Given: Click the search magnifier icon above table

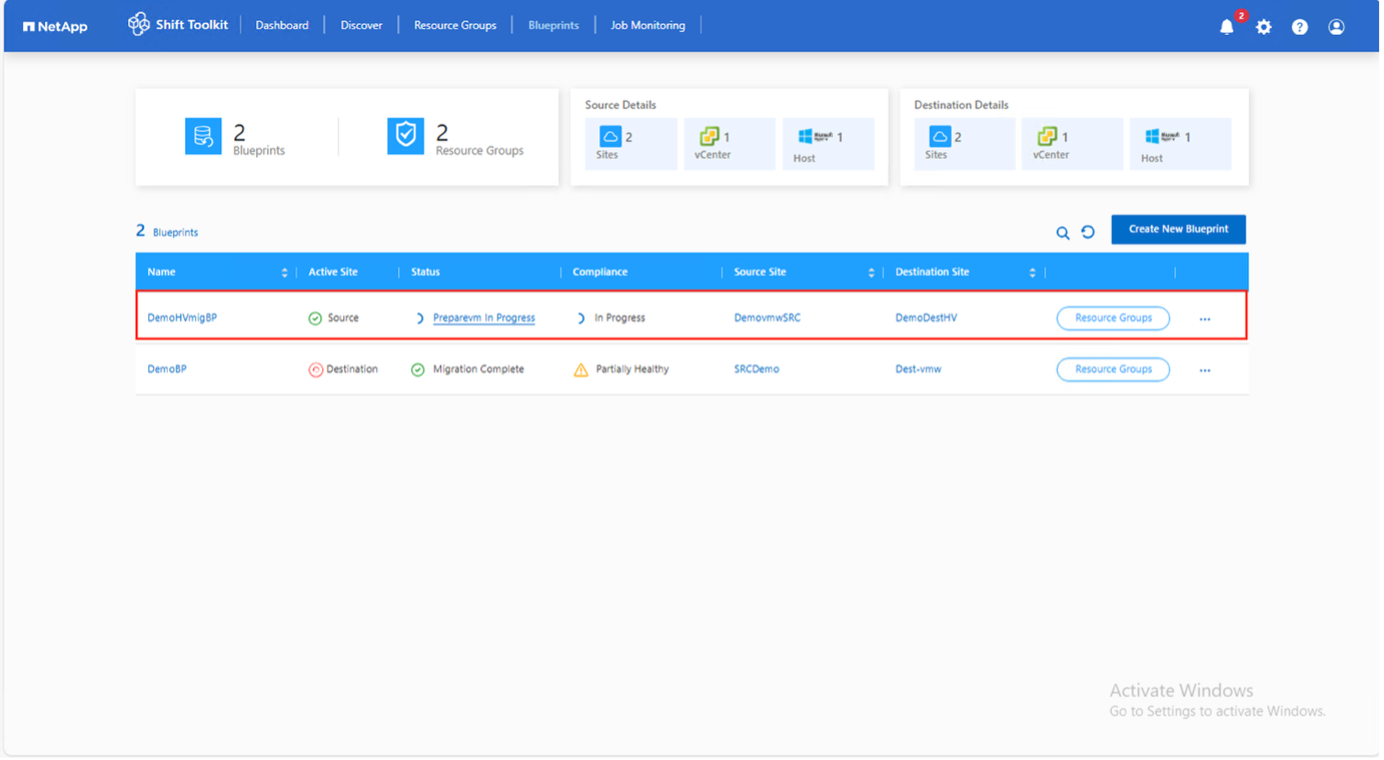Looking at the screenshot, I should [x=1063, y=233].
